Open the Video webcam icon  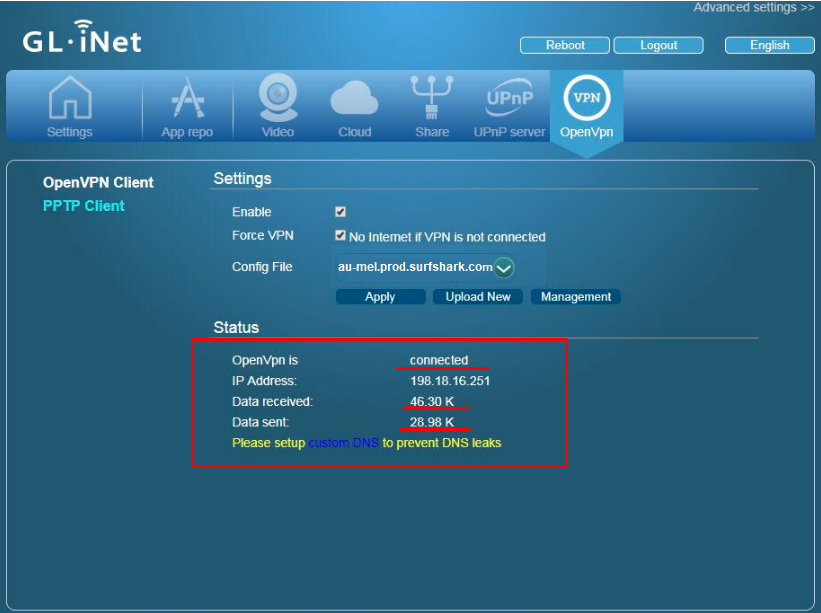277,106
